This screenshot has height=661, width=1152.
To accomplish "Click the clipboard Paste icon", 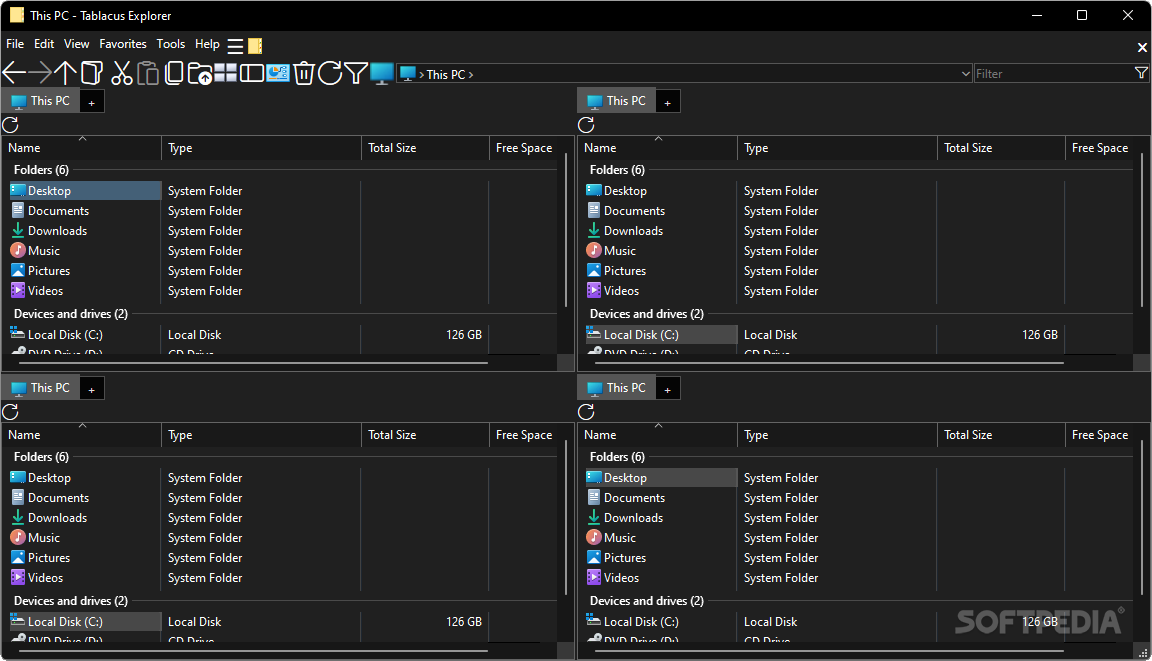I will [148, 73].
